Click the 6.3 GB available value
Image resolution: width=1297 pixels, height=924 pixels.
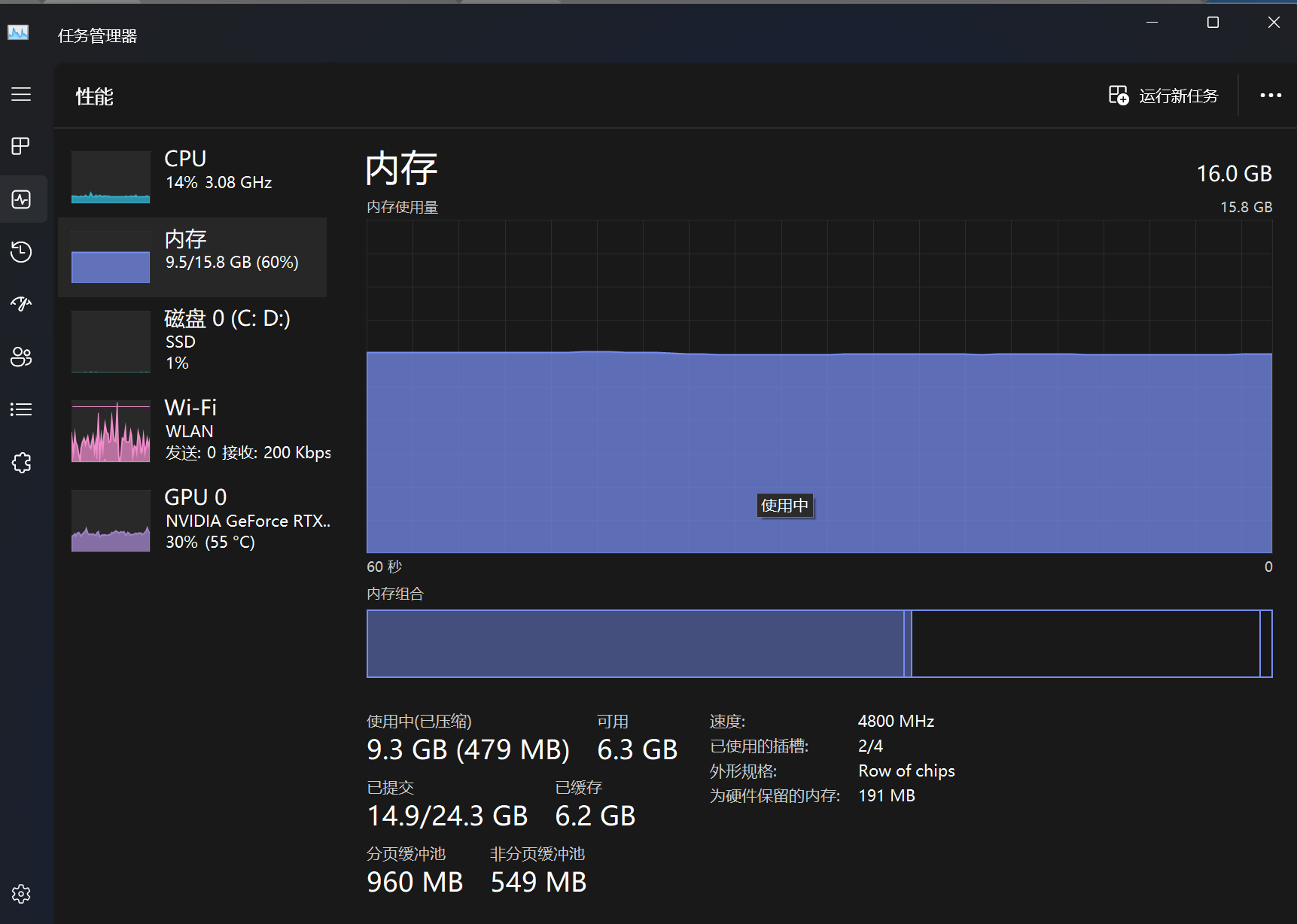pos(638,750)
